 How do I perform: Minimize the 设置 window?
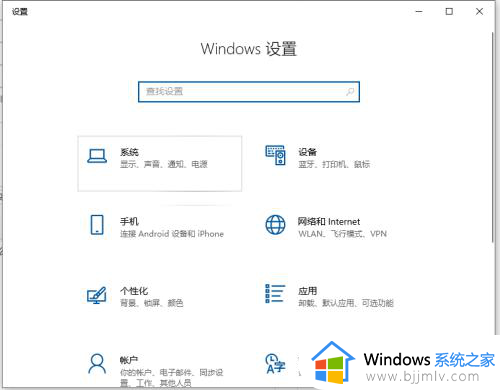click(419, 12)
